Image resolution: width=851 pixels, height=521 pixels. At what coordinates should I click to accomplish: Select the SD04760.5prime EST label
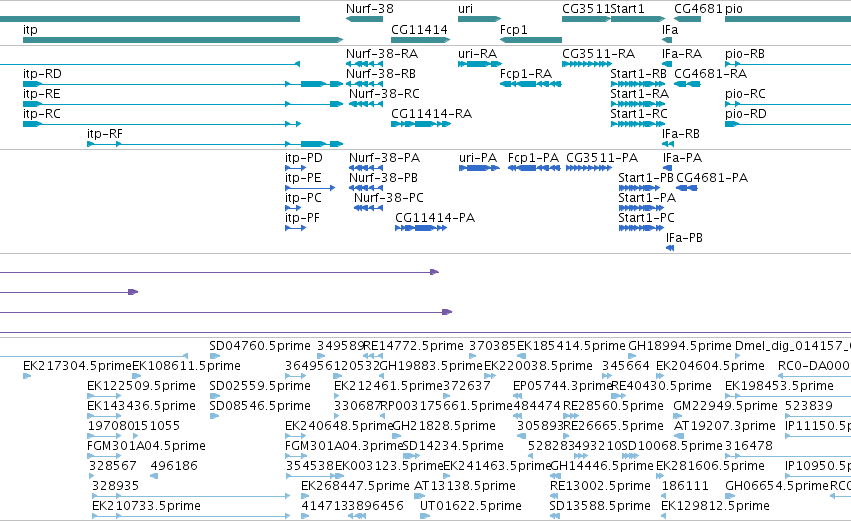point(260,346)
